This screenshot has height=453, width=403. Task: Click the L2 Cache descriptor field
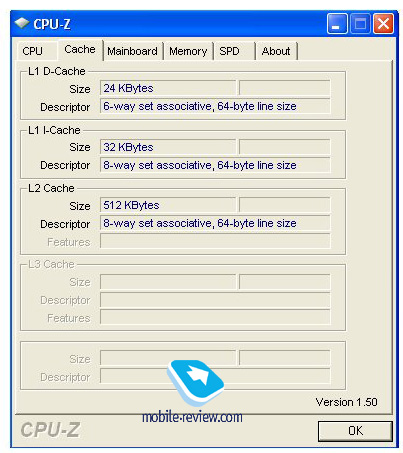[215, 223]
